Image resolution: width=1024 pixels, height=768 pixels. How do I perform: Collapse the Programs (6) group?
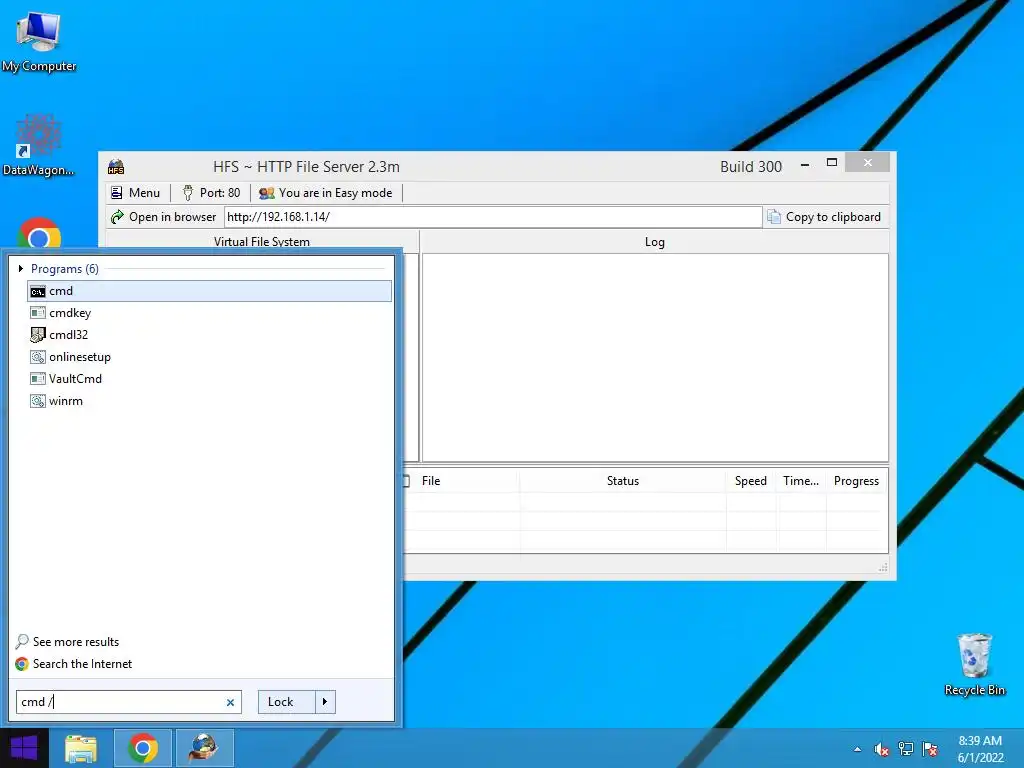tap(21, 268)
